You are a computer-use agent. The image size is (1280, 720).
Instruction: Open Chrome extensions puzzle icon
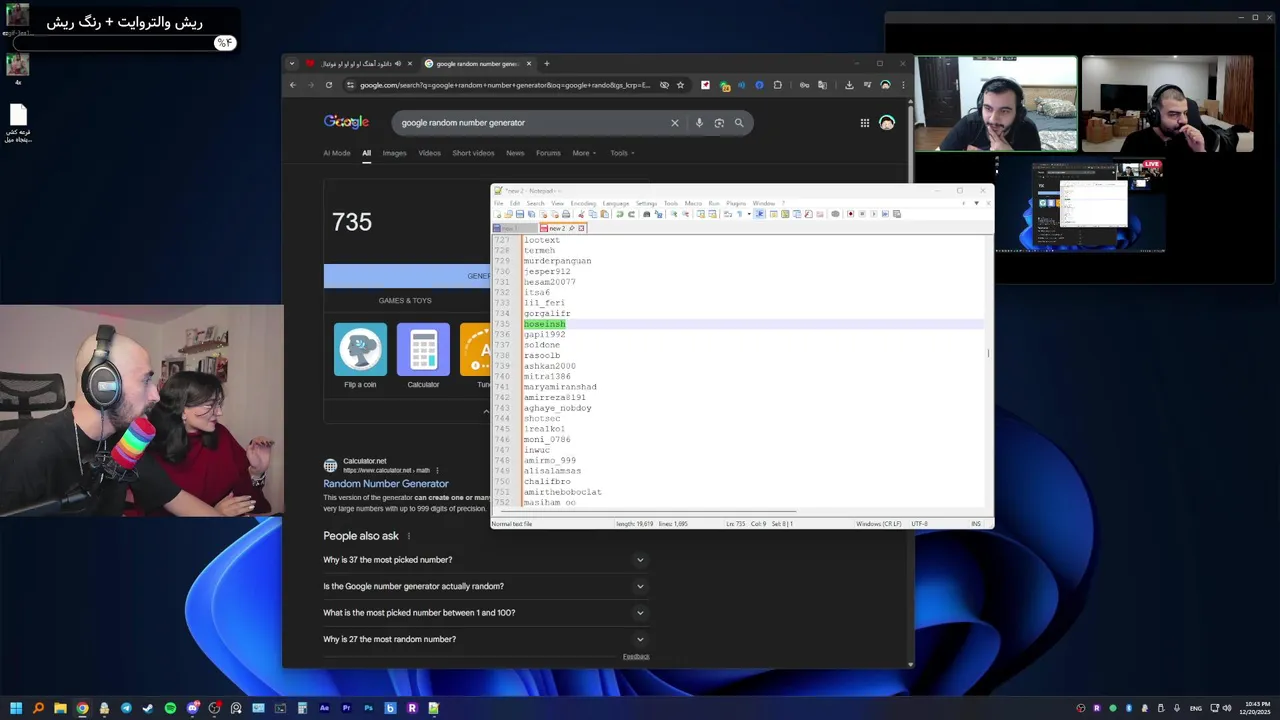(x=777, y=85)
